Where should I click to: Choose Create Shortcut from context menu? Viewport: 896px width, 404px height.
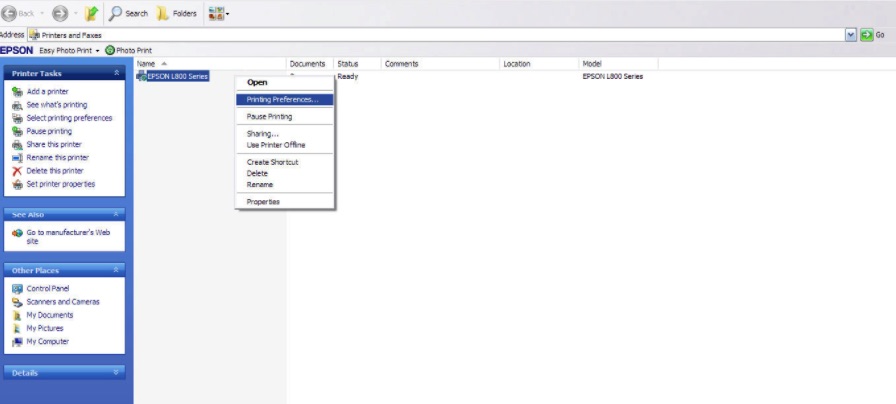pyautogui.click(x=285, y=162)
